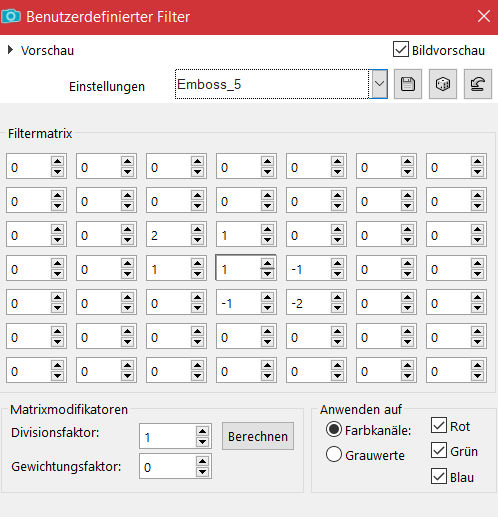Increase row four, fifth column -1 cell
The image size is (498, 517).
338,263
